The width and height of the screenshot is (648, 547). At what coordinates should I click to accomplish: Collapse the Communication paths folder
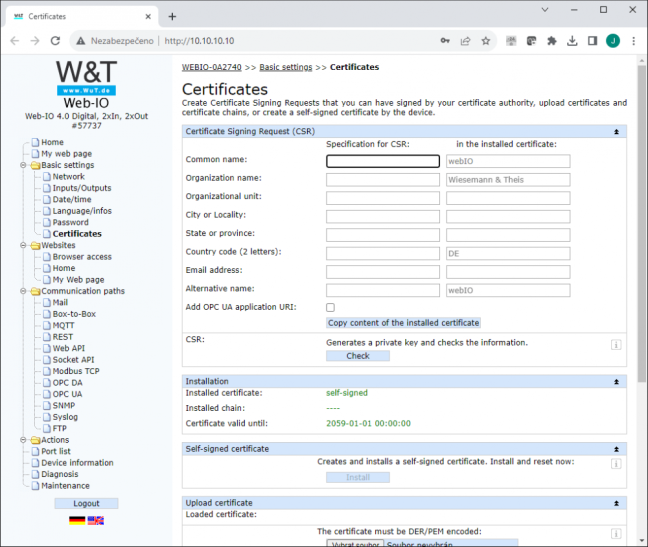(x=23, y=291)
